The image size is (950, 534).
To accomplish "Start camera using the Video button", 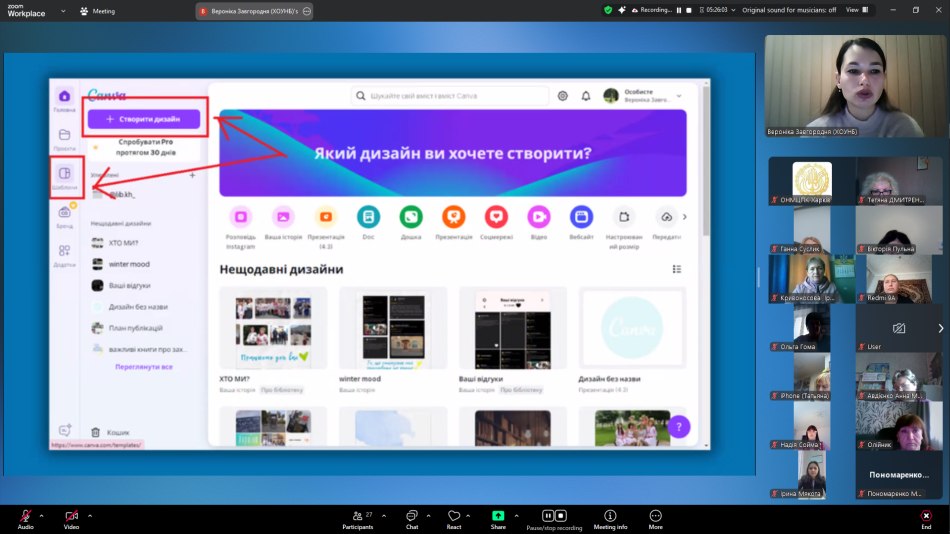I will (71, 517).
